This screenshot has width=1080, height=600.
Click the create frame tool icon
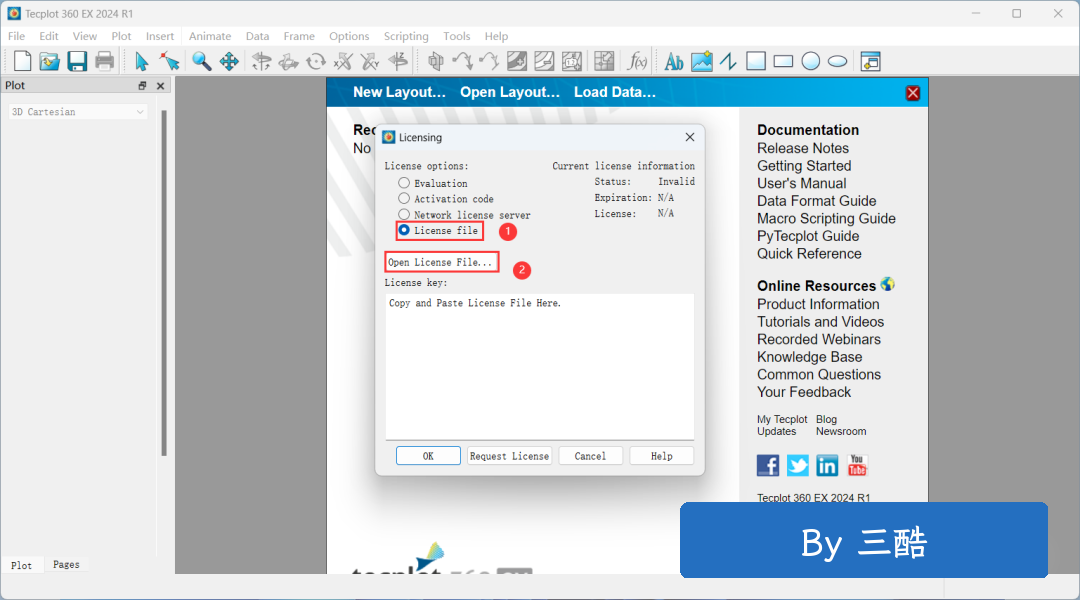871,61
